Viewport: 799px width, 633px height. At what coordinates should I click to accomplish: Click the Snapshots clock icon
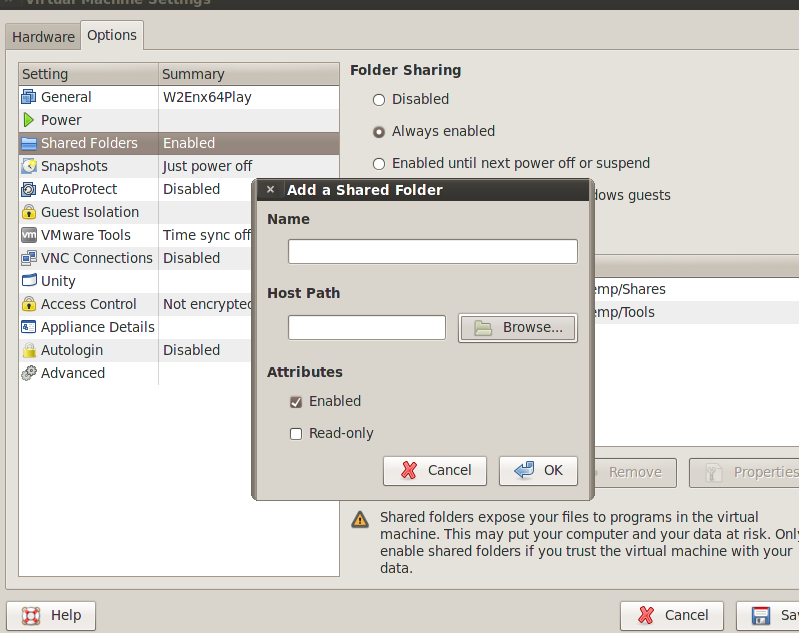point(29,166)
